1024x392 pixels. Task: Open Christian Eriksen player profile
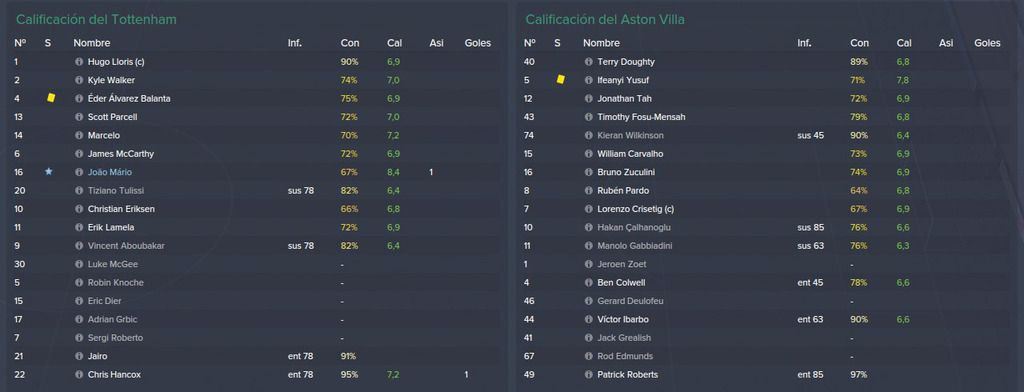[x=121, y=208]
